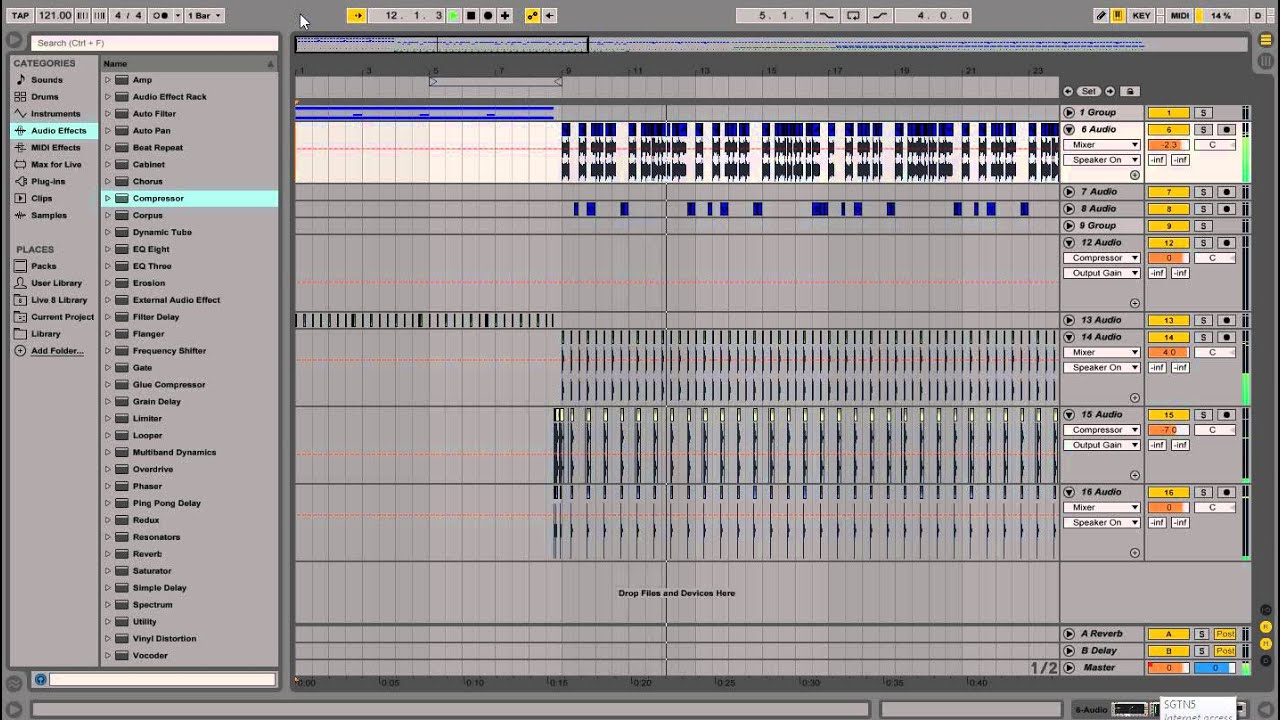
Task: Toggle the Computer MIDI Keyboard icon
Action: [x=1117, y=15]
